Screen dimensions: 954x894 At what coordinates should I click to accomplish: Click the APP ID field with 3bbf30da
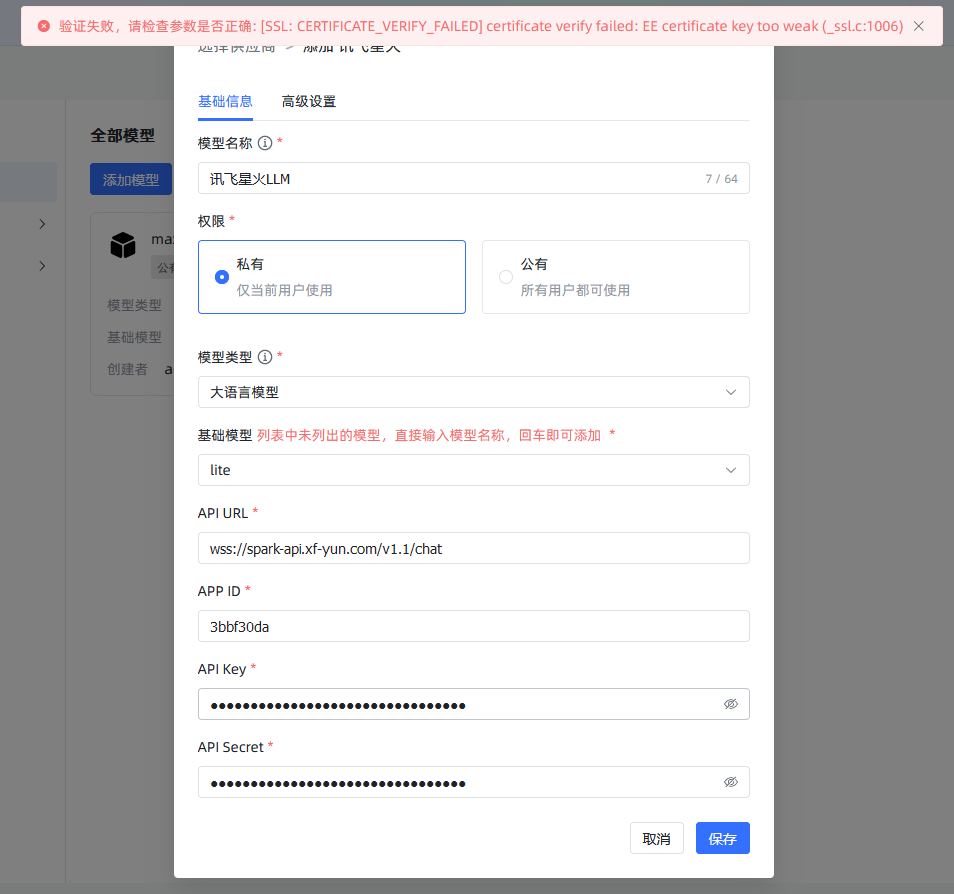coord(473,626)
